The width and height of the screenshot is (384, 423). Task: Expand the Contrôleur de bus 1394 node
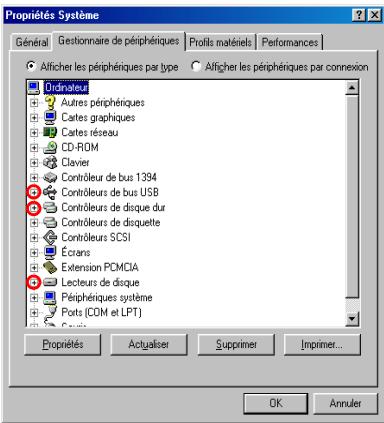(x=34, y=177)
